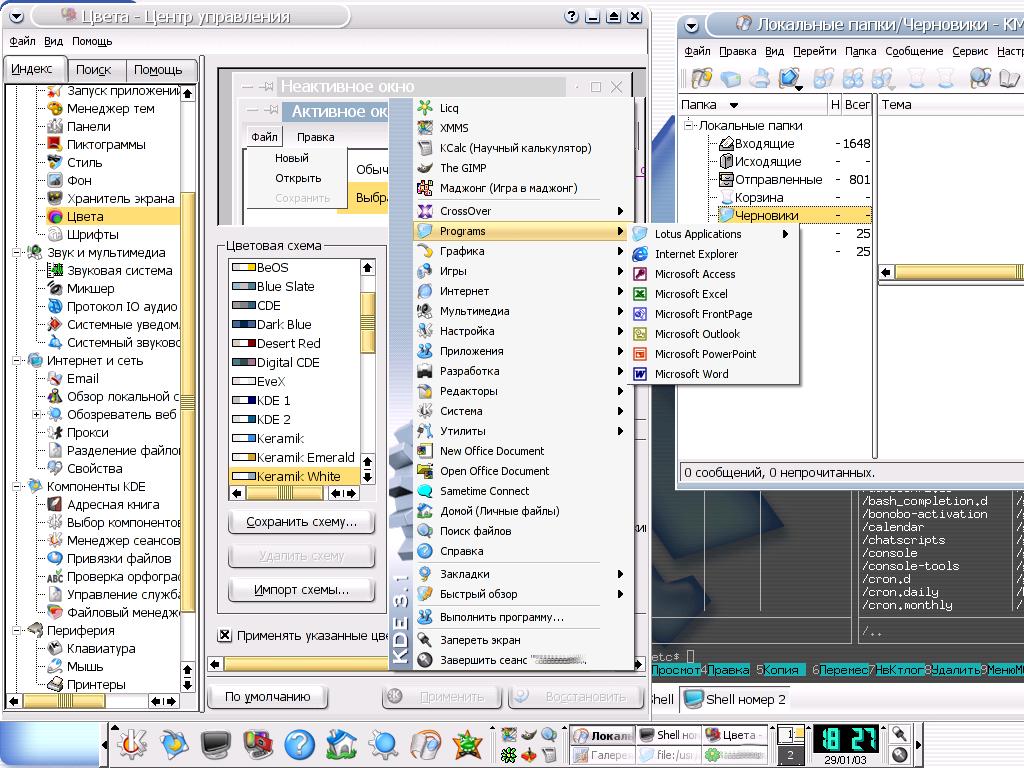Image resolution: width=1024 pixels, height=768 pixels.
Task: Open the Файл menu in Control Center
Action: (x=22, y=41)
